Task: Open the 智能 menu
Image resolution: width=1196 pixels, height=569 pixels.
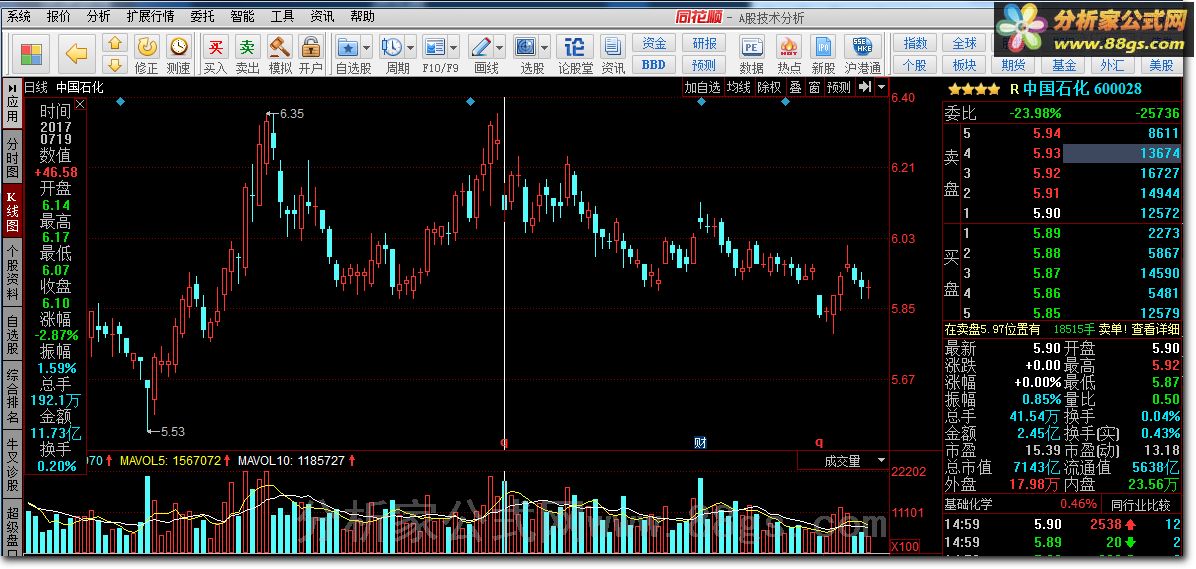Action: 242,16
